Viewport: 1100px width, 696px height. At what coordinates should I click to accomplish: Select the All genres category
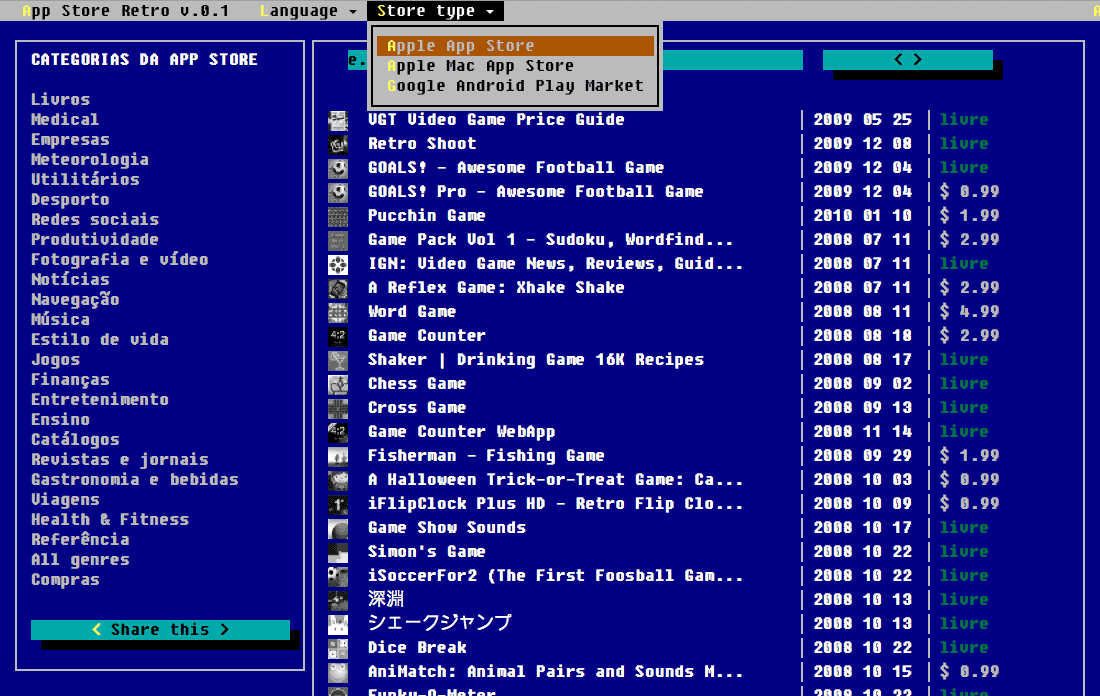[x=80, y=560]
